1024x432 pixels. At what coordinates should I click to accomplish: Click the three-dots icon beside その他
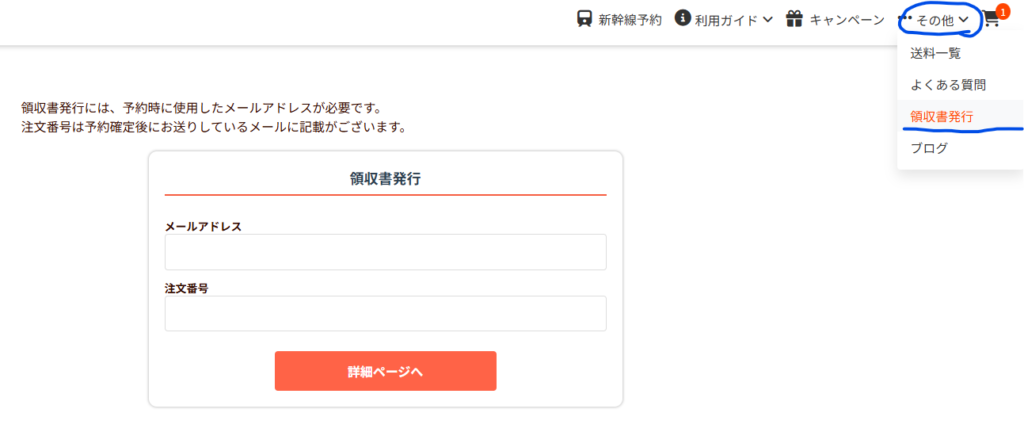906,17
